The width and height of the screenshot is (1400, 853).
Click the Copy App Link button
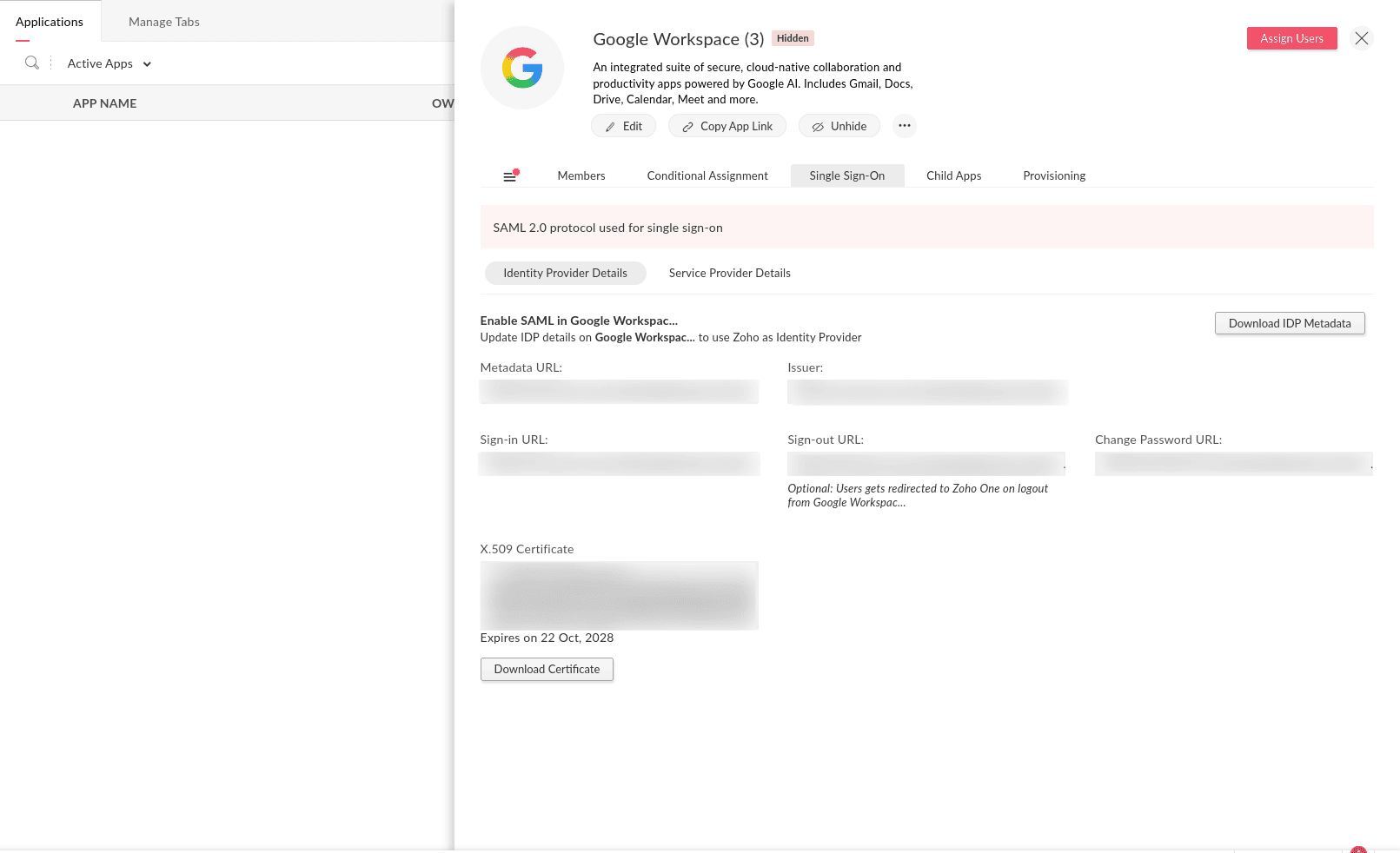[727, 126]
